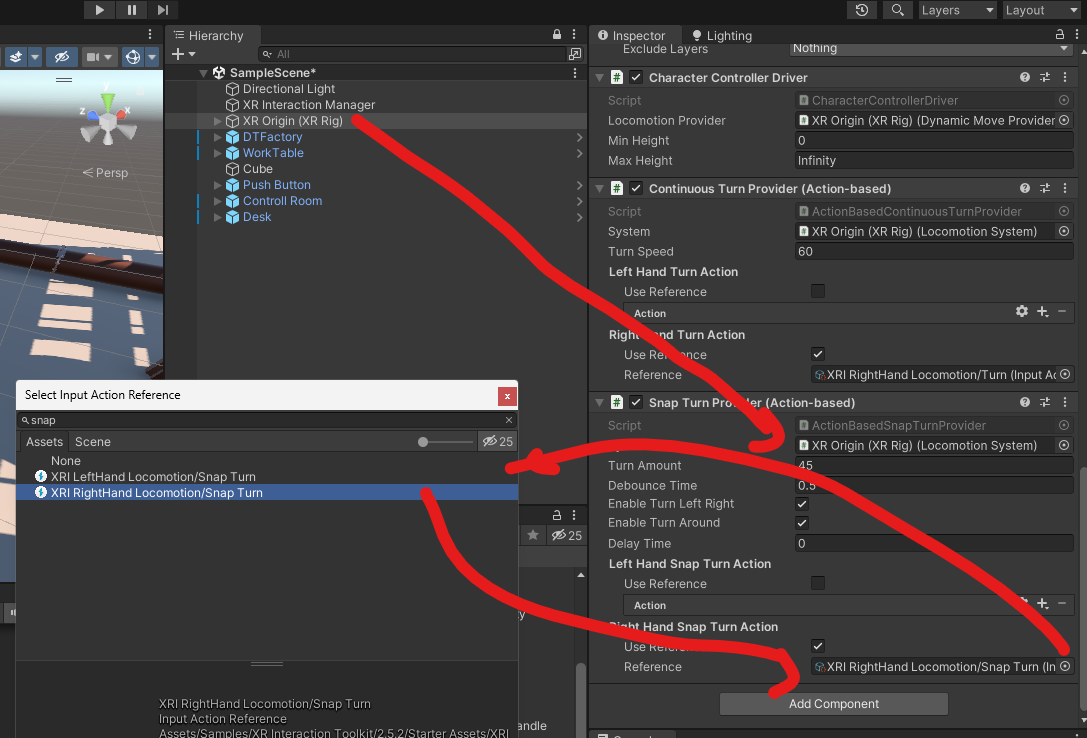Uncheck Enable Turn Around
This screenshot has height=738, width=1087.
click(802, 523)
